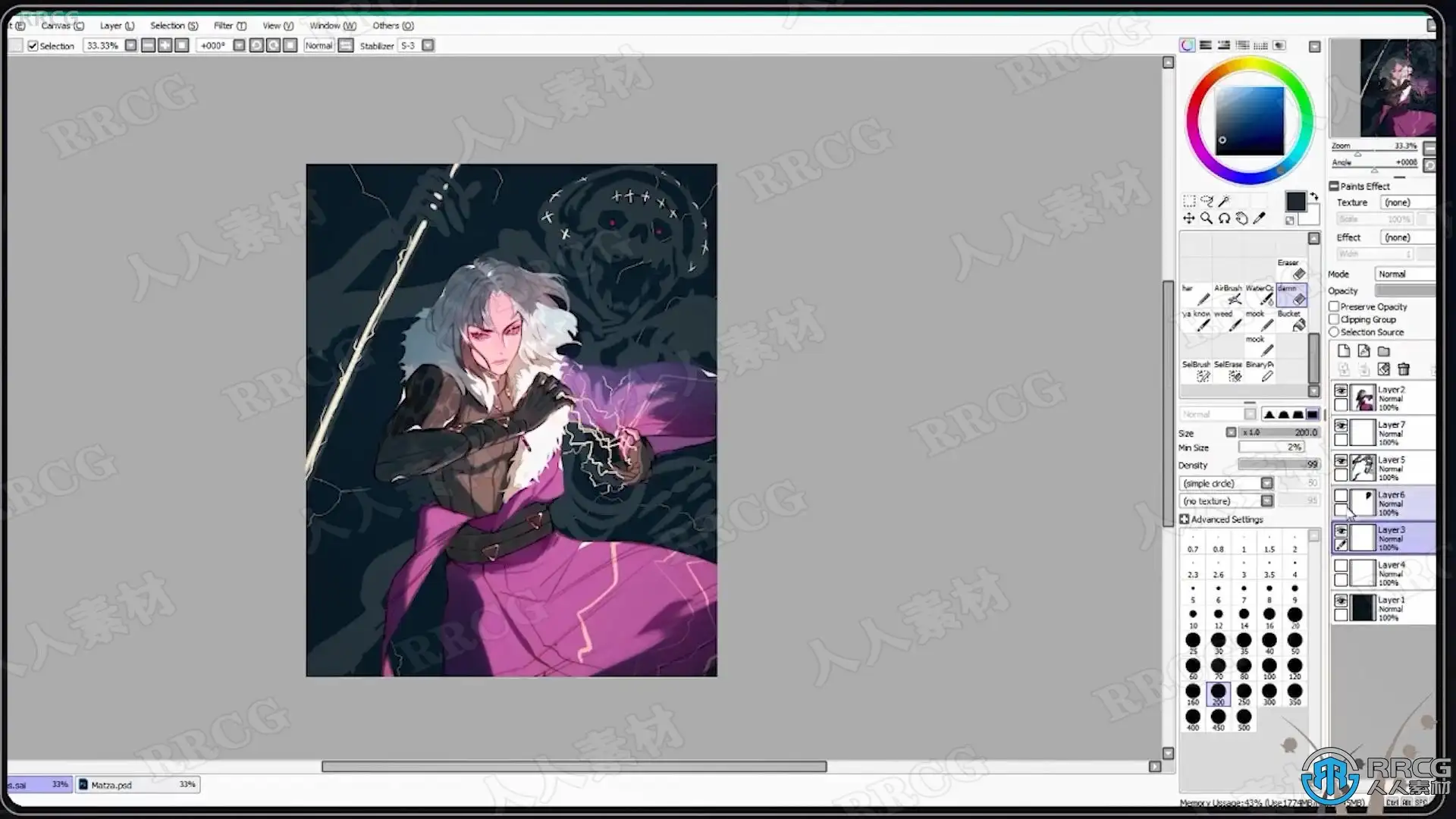Open the Texture (none) dropdown

[x=1407, y=202]
